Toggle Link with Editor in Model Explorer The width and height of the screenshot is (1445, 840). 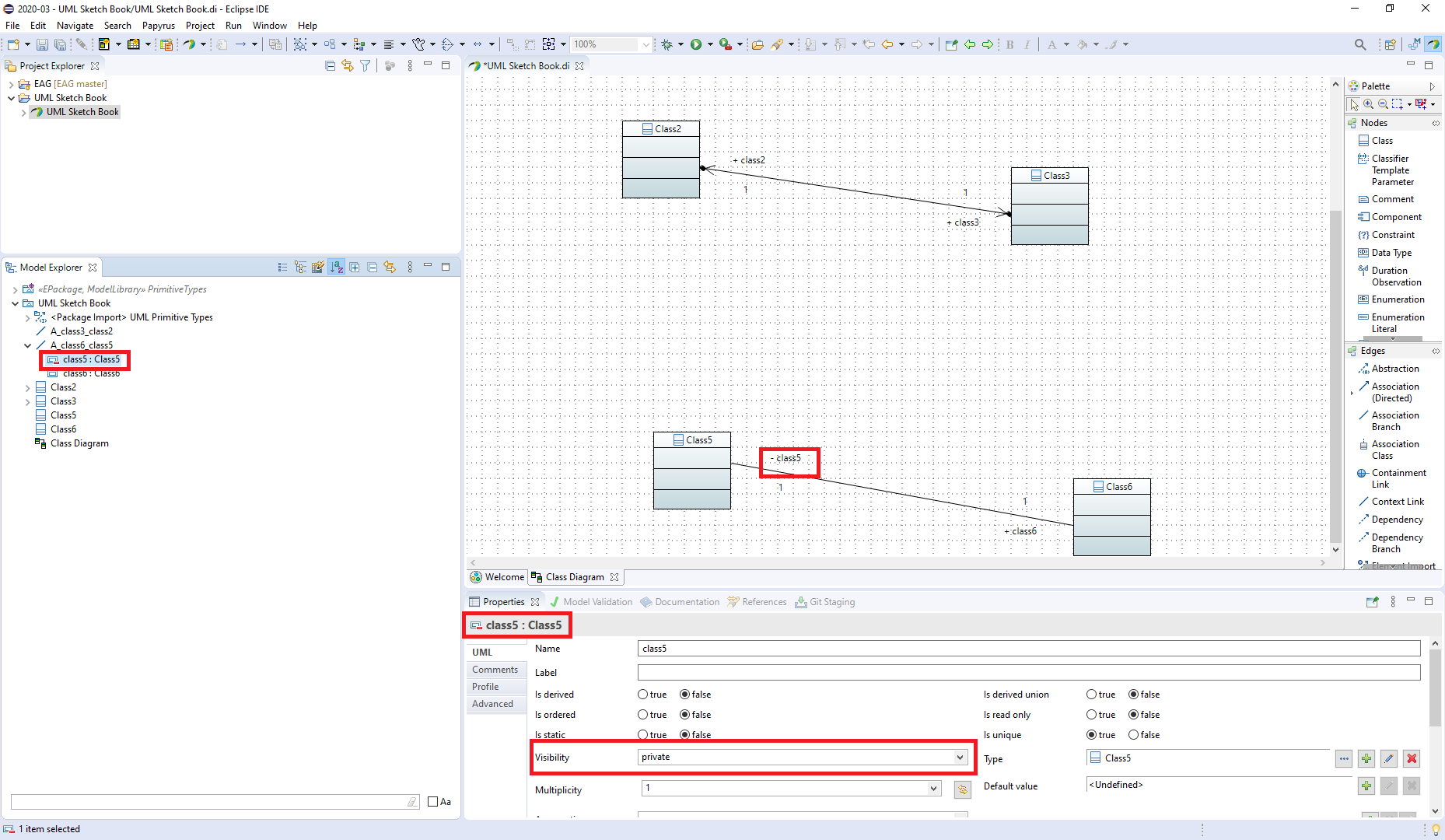click(x=390, y=267)
